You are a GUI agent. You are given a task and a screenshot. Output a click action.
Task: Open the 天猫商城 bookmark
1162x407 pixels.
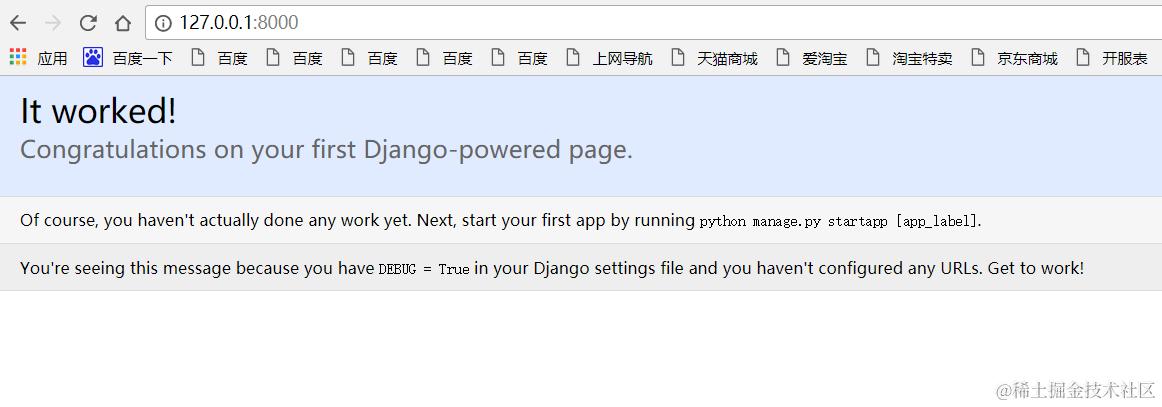click(716, 58)
